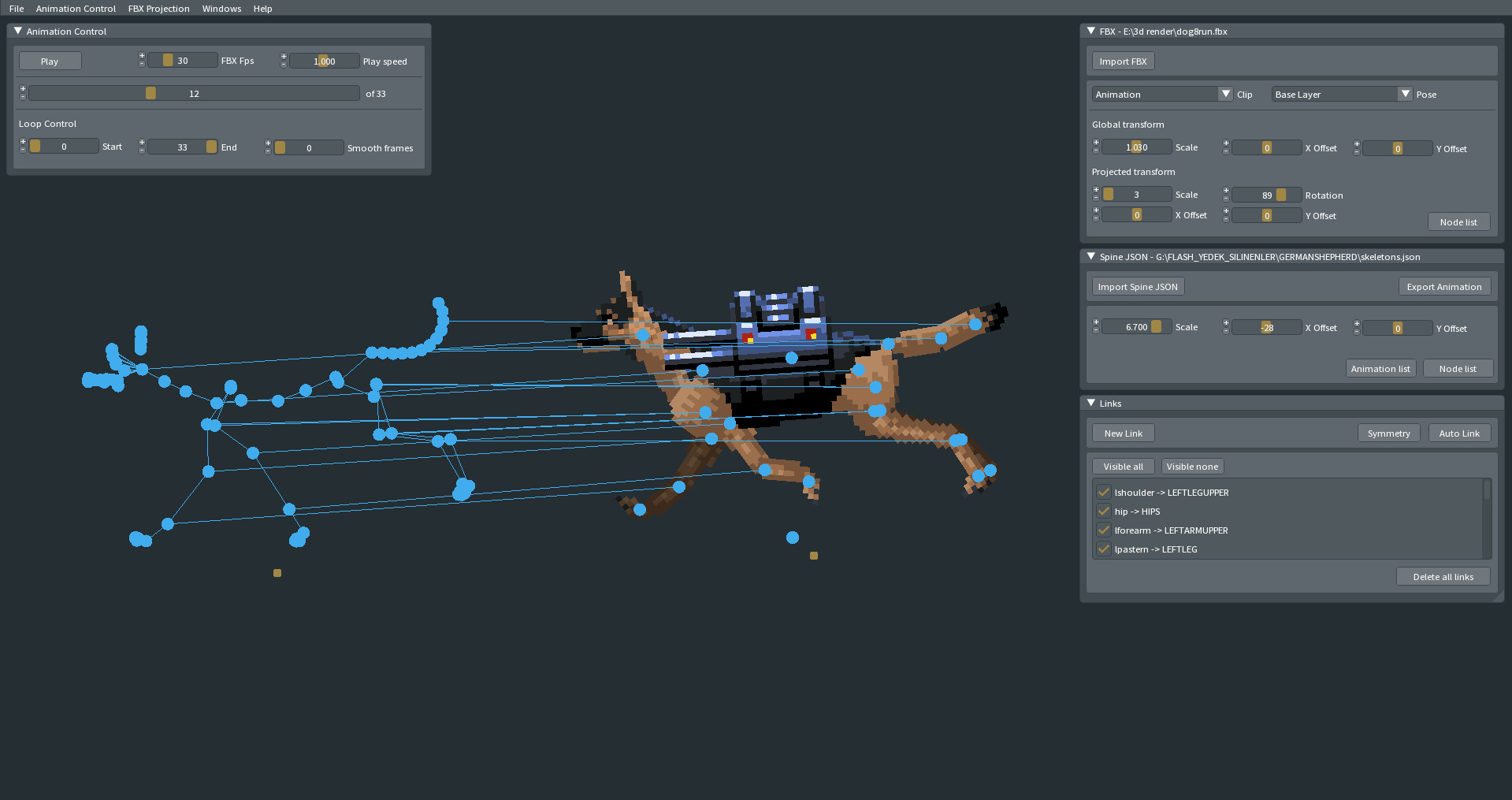This screenshot has height=800, width=1512.
Task: Increment the Rotation value under Projected transform
Action: pyautogui.click(x=1226, y=189)
